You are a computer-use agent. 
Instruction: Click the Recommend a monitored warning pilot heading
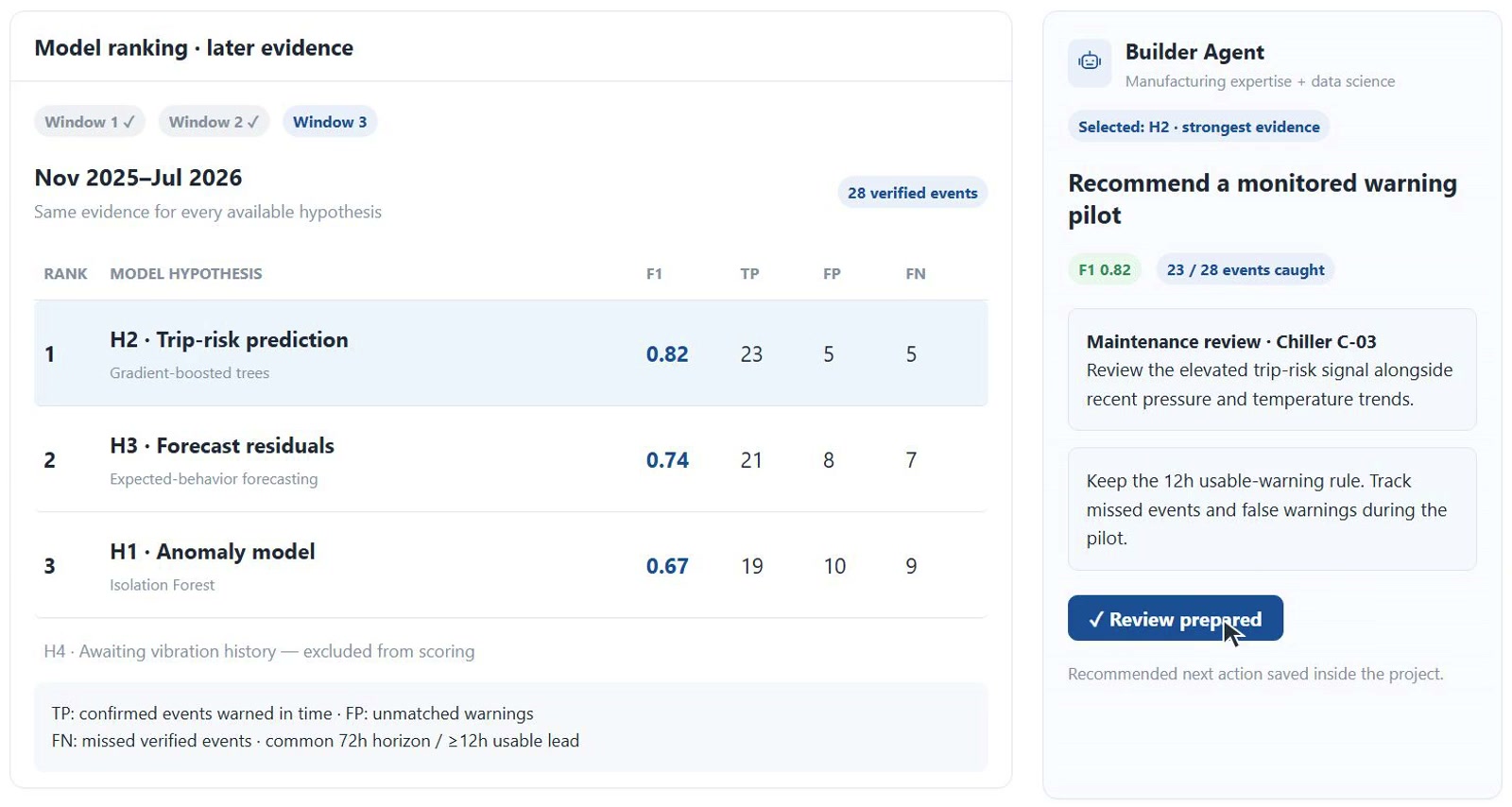click(x=1263, y=198)
